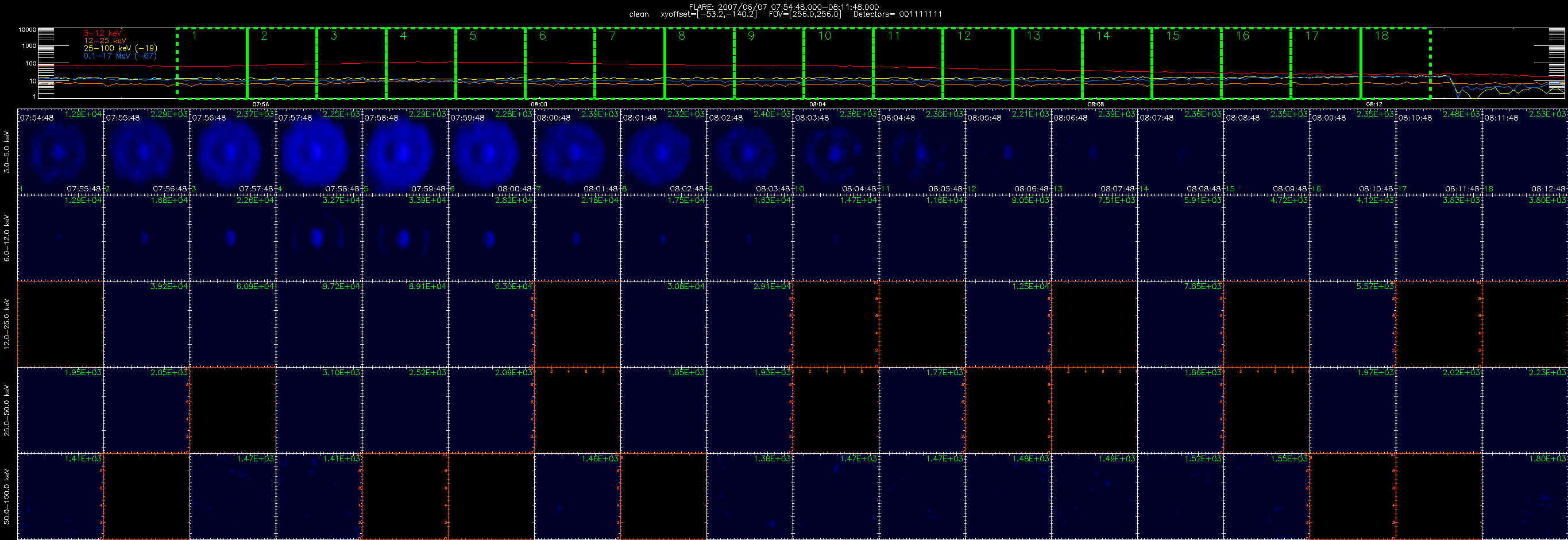Click the '08:05:48' start time label
Screen dimensions: 1568x540
click(x=984, y=118)
